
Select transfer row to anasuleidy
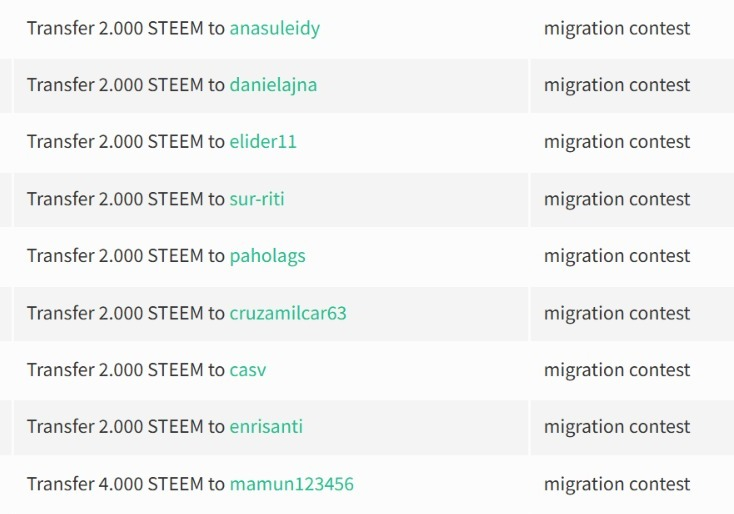tap(271, 29)
